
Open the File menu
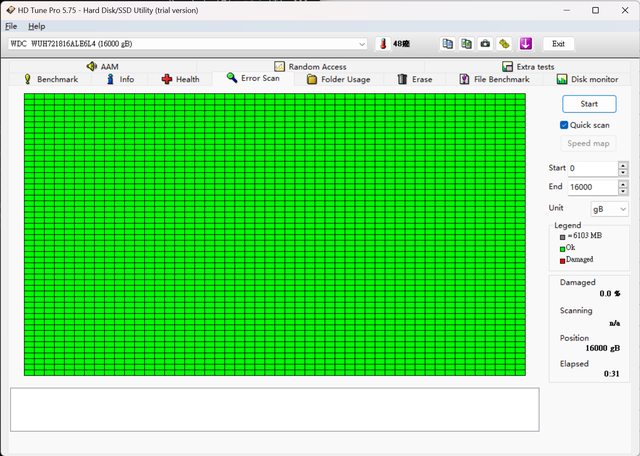click(x=11, y=26)
